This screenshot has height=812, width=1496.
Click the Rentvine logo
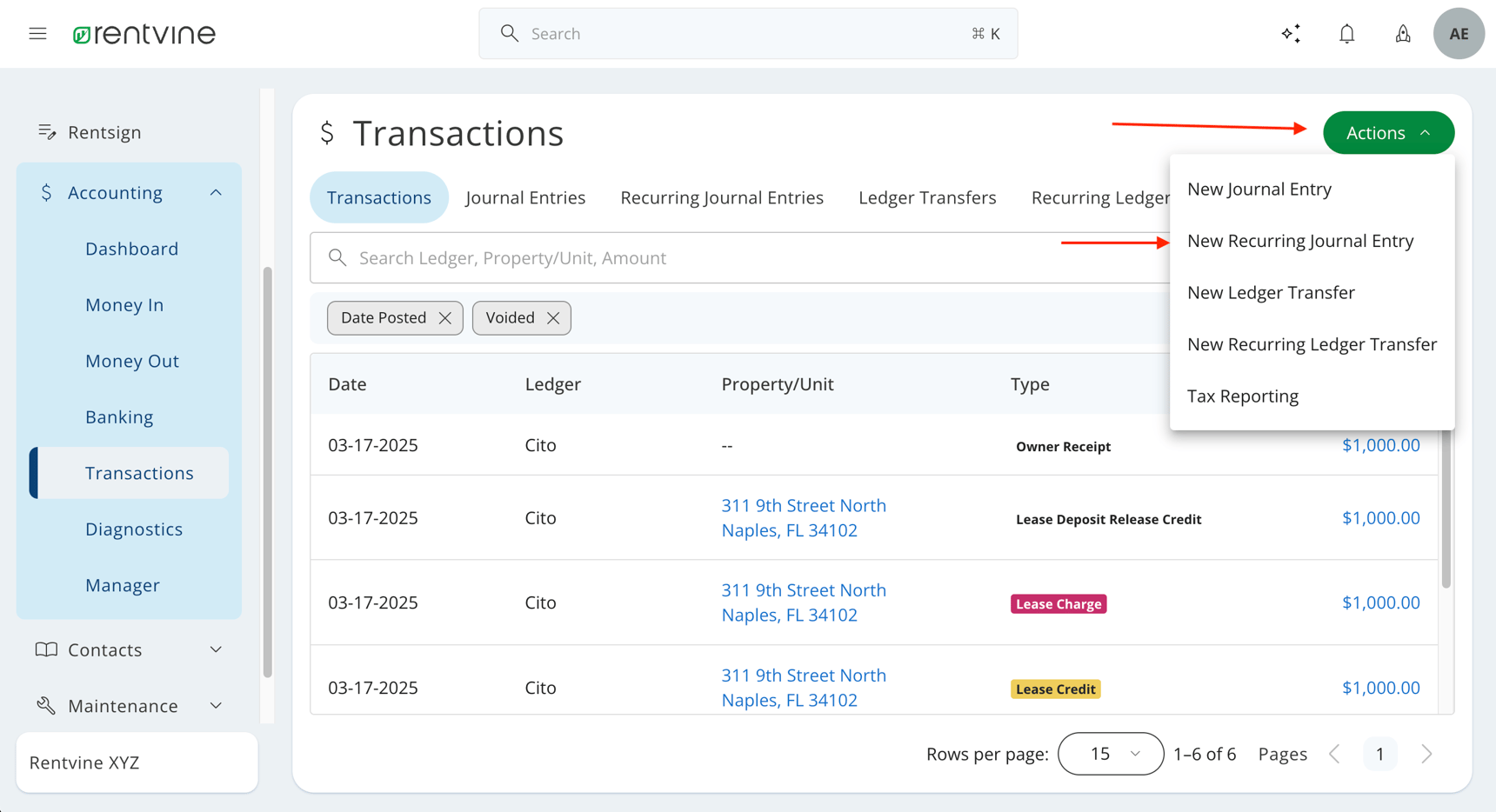144,34
